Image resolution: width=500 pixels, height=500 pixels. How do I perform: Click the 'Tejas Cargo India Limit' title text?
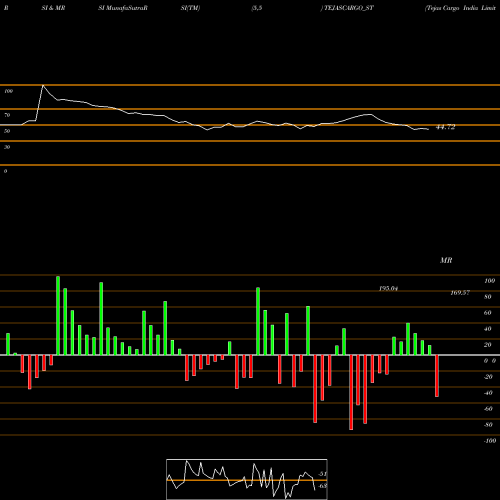(460, 8)
